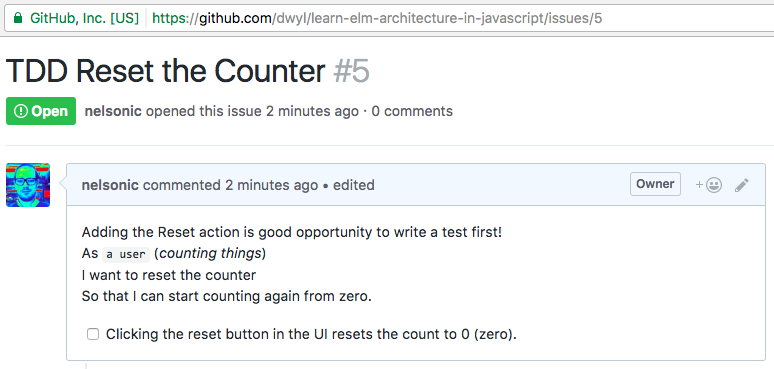Click nelsonic's colorful avatar image
The image size is (774, 369).
[28, 185]
